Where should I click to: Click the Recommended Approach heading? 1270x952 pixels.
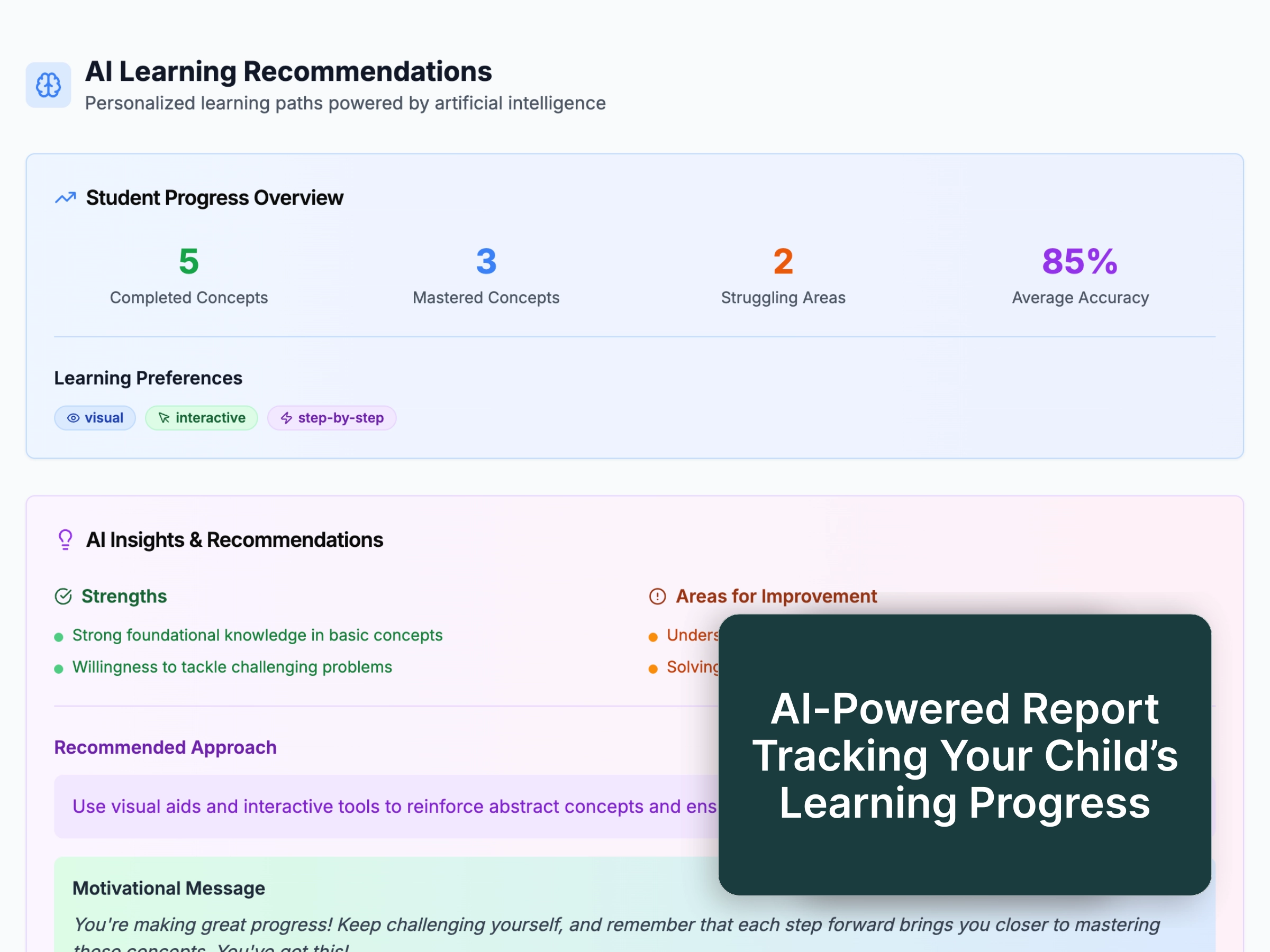pyautogui.click(x=165, y=748)
